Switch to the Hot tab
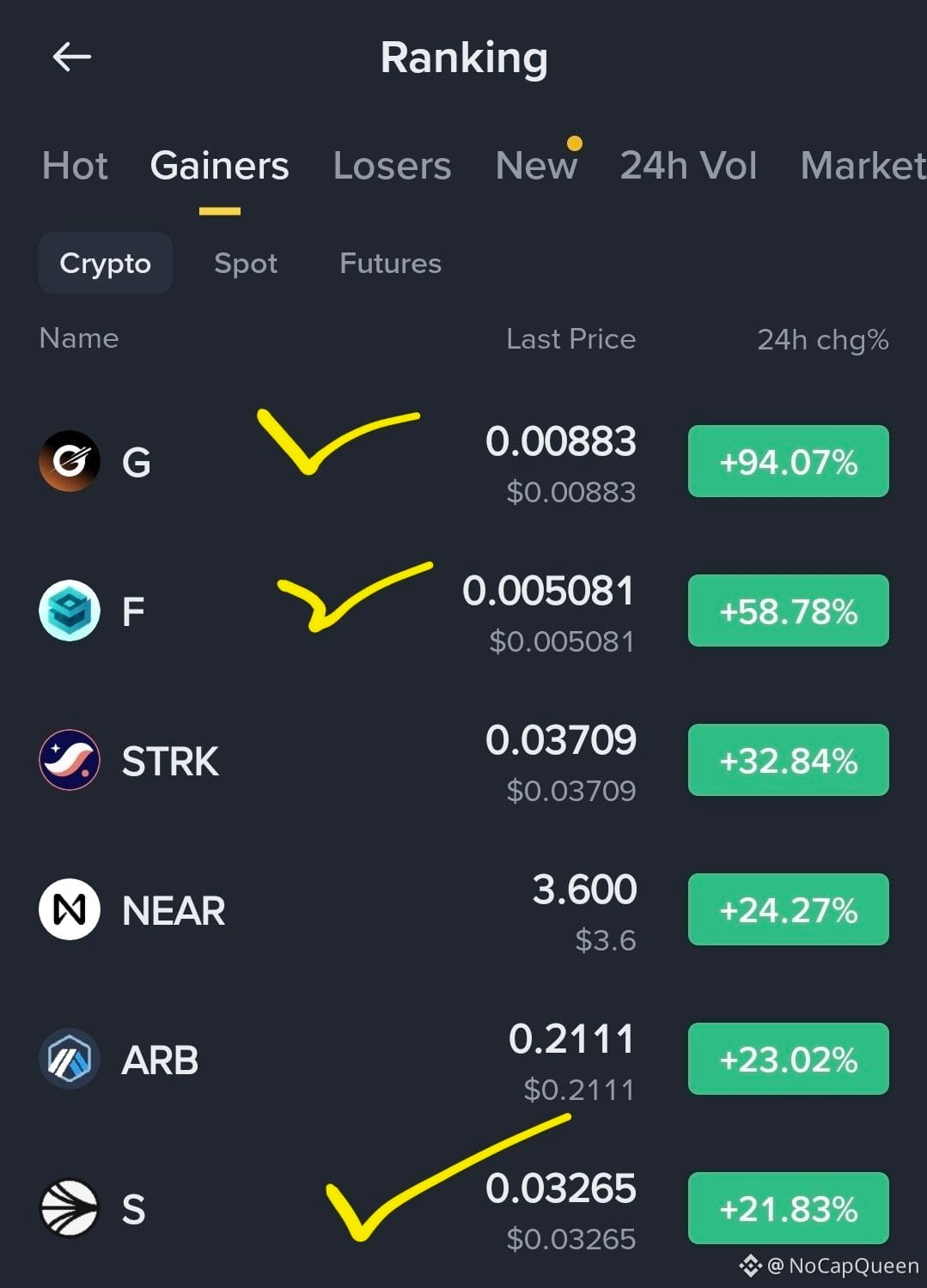This screenshot has height=1288, width=927. [75, 166]
